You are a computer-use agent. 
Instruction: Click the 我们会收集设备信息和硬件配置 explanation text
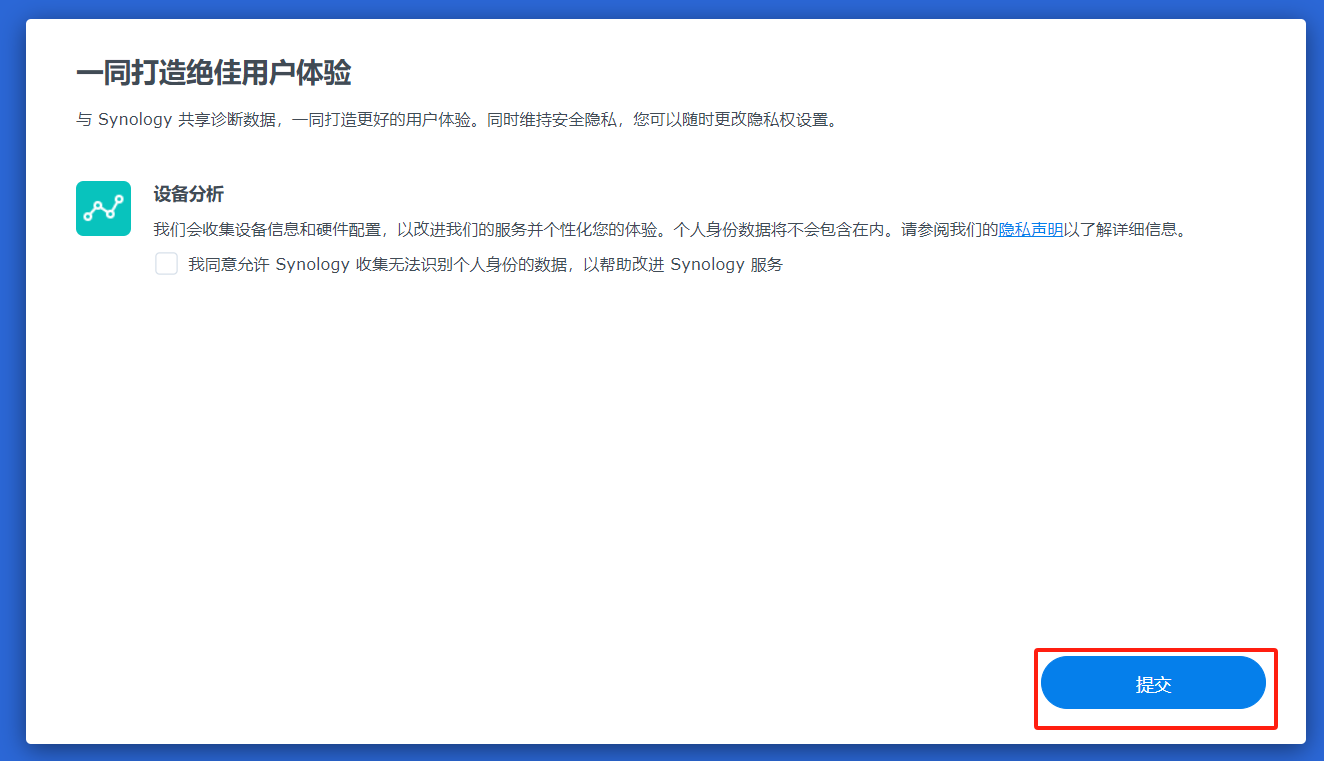[x=670, y=229]
